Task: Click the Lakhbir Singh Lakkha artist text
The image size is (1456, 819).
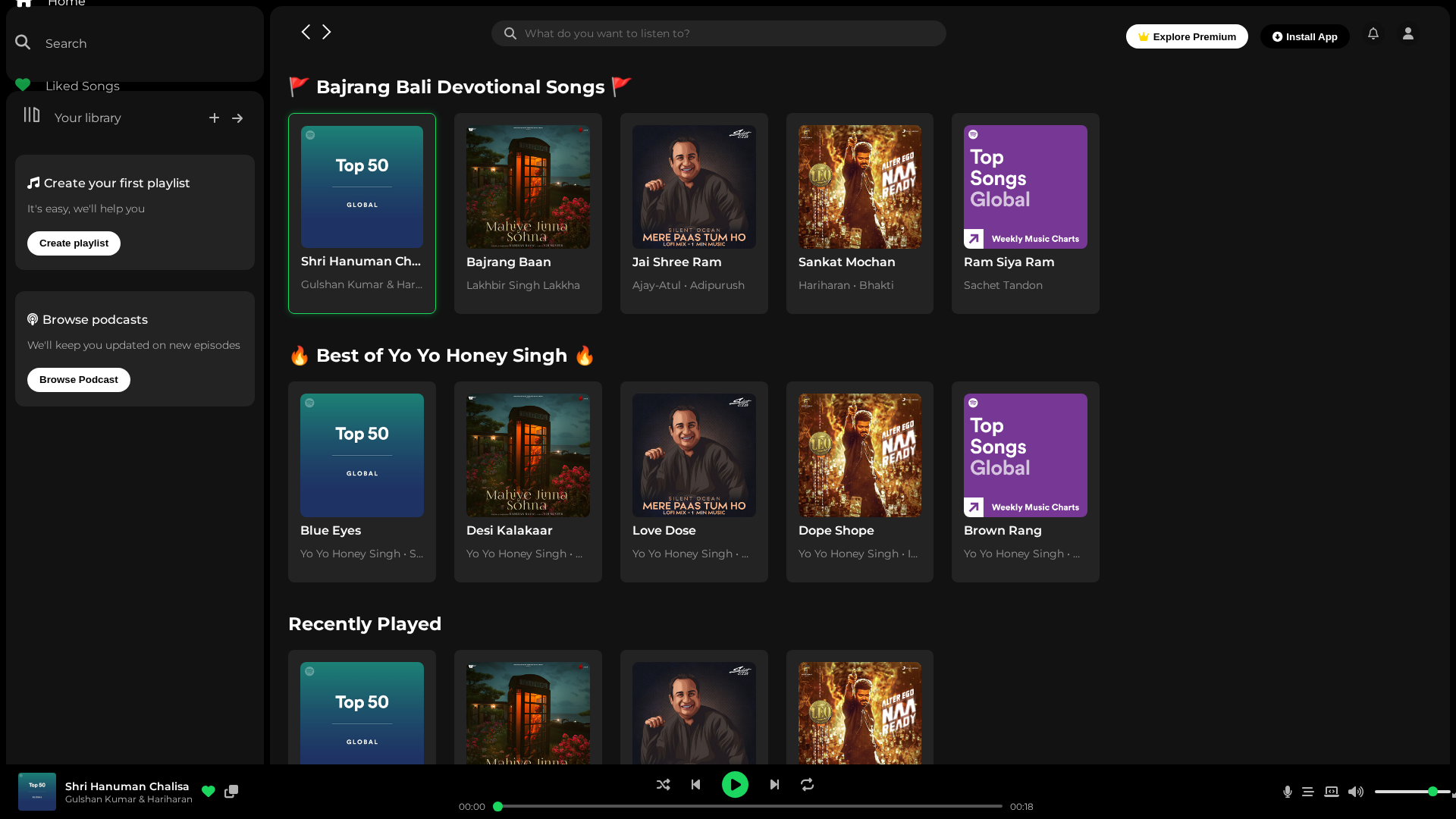Action: coord(522,285)
